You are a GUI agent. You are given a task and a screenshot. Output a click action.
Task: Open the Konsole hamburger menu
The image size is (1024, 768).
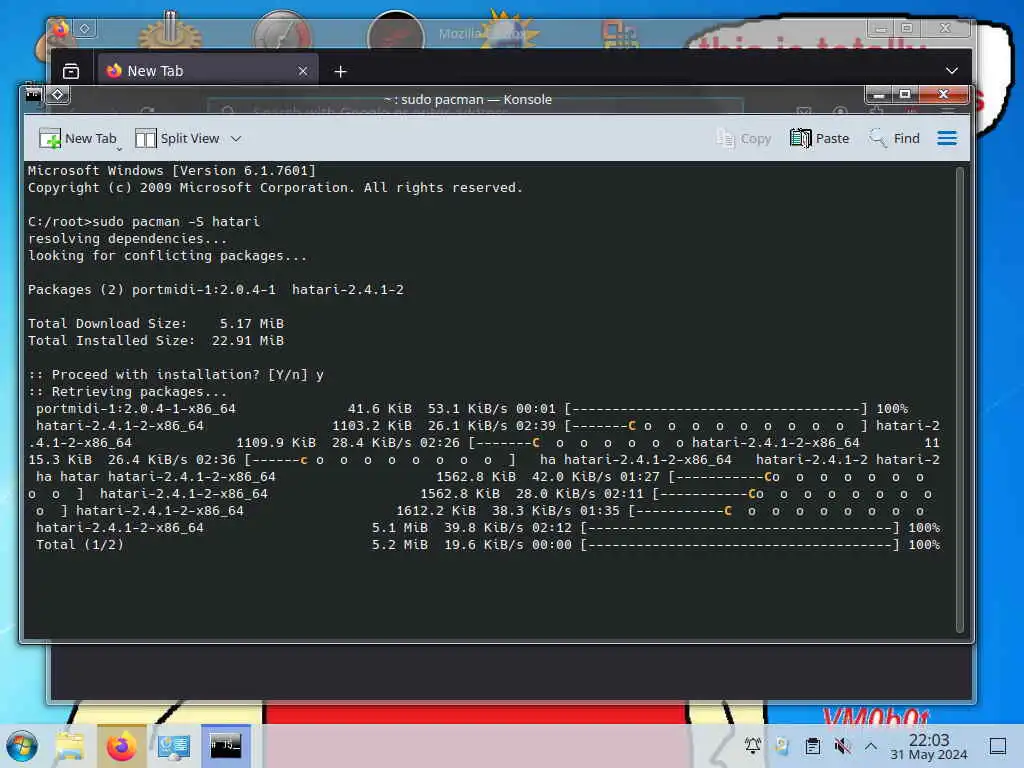947,138
